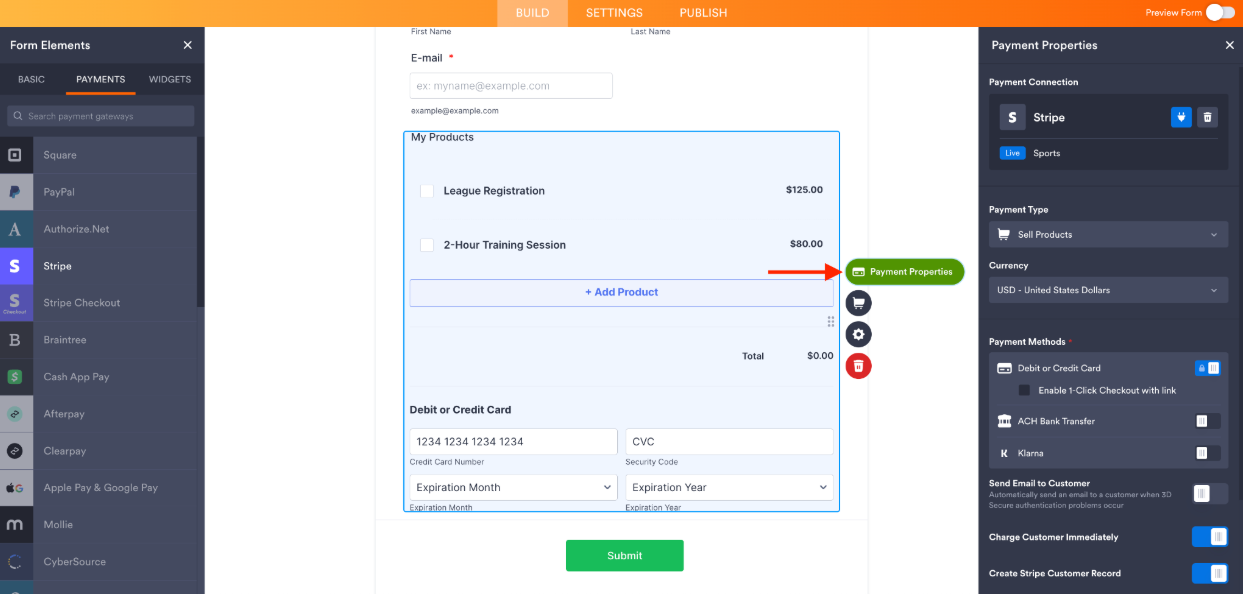Click the My Products heading
The width and height of the screenshot is (1243, 594).
tap(442, 137)
